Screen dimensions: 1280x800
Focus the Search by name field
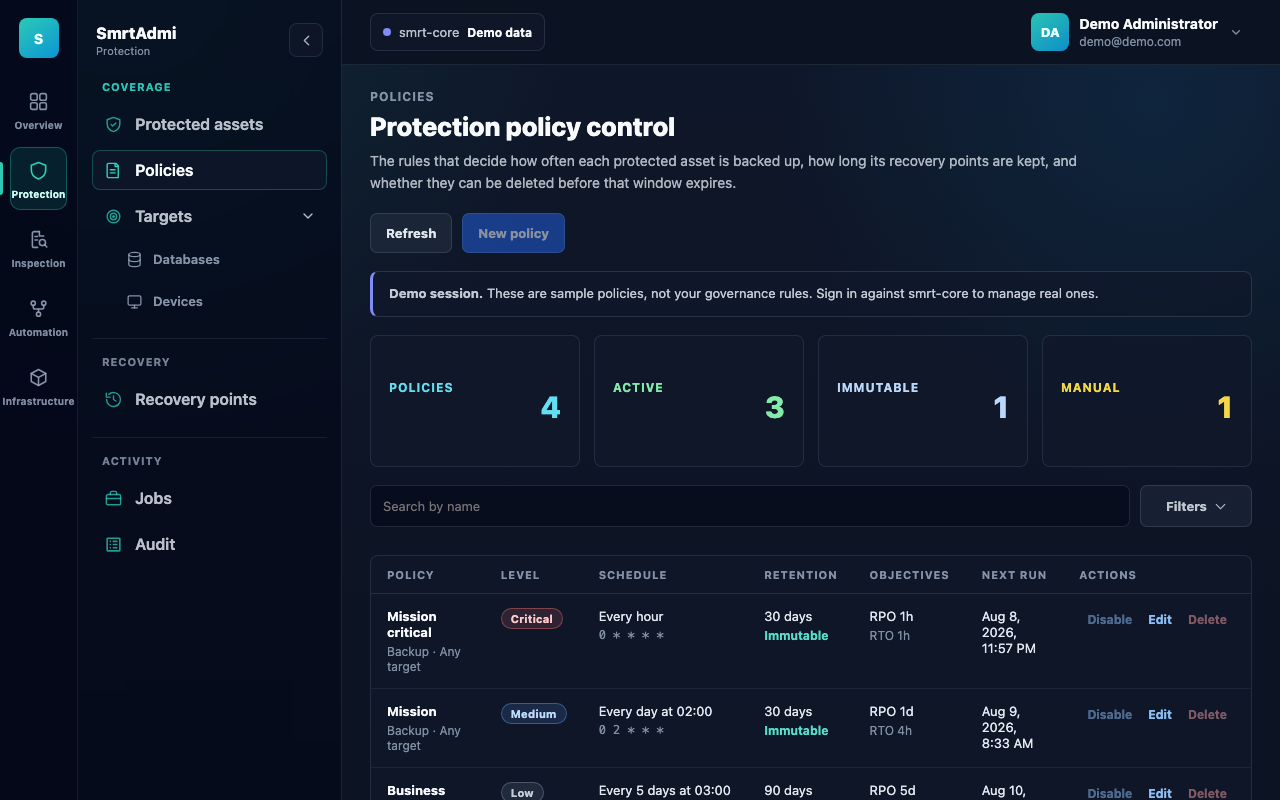click(750, 506)
